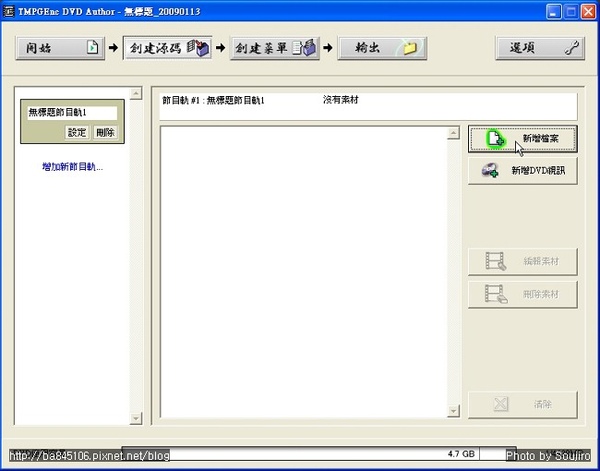
Task: Click the film eraser icon on 刪除素材
Action: [x=496, y=294]
